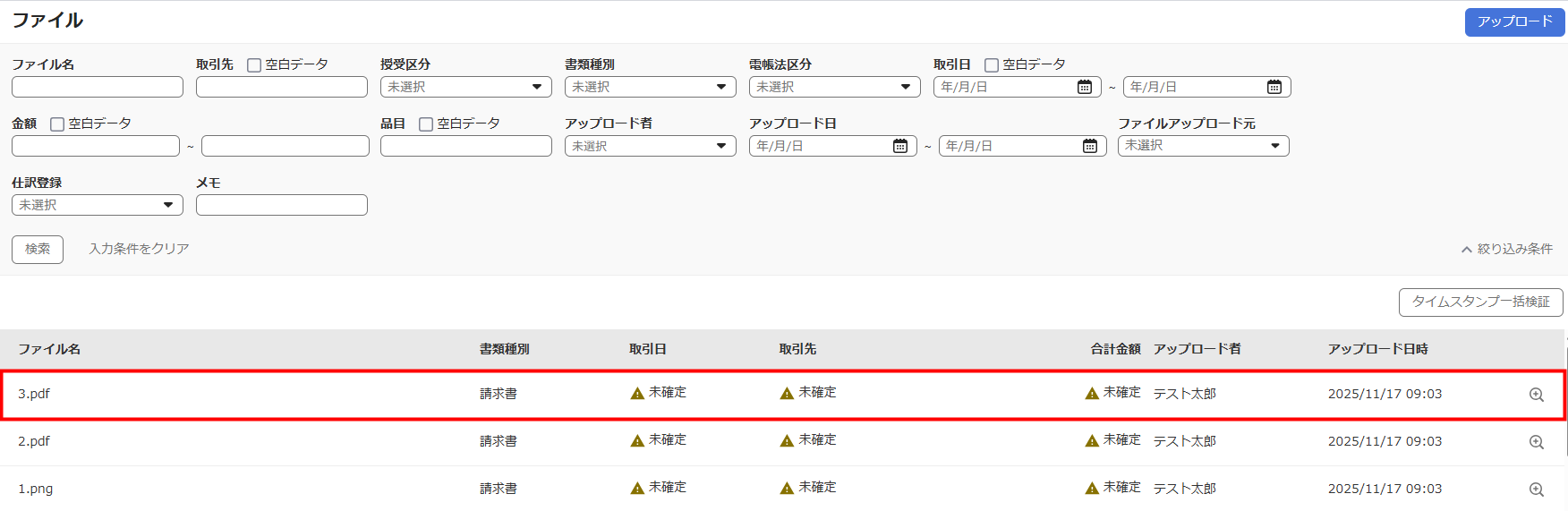Click magnifier preview icon for 1.png
Viewport: 1568px width, 511px height.
click(x=1536, y=490)
